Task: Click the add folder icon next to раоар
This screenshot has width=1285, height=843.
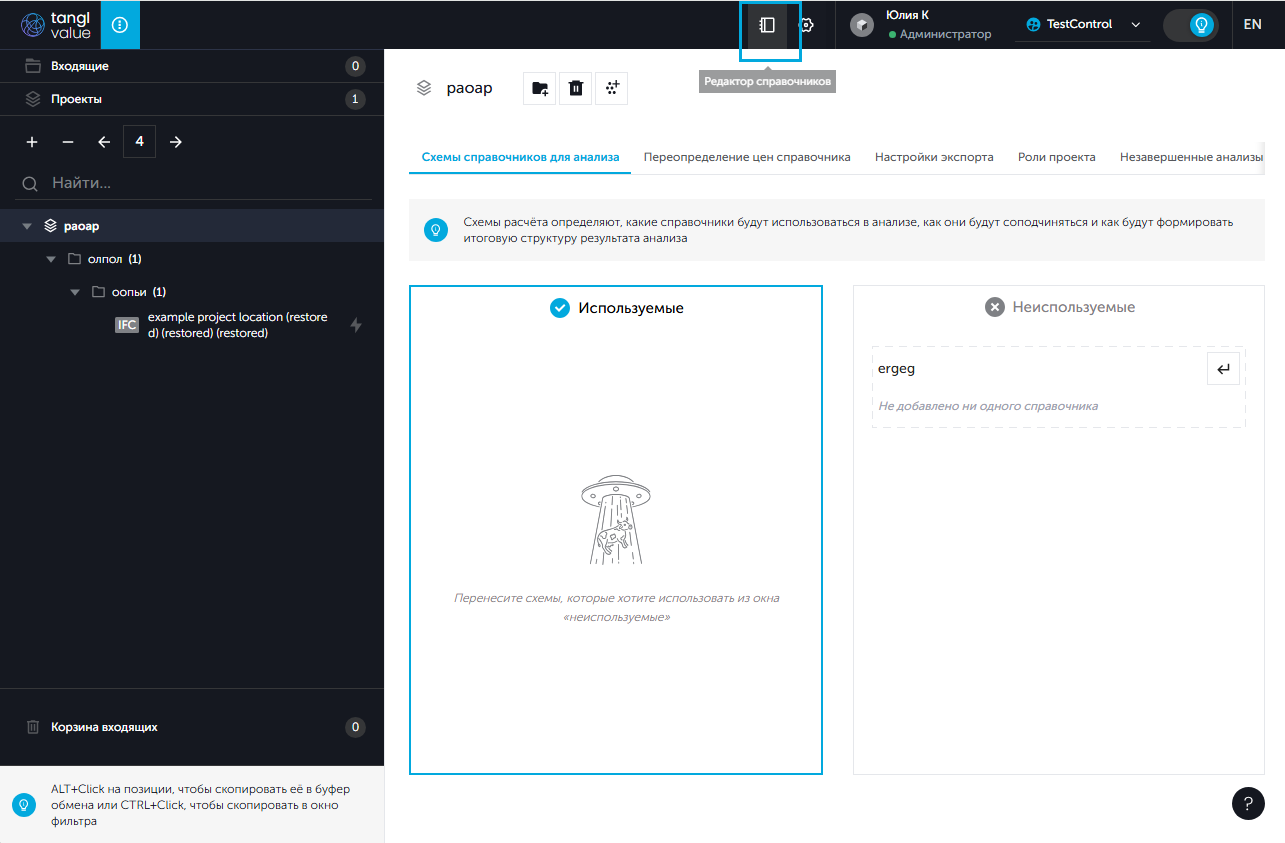Action: [540, 88]
